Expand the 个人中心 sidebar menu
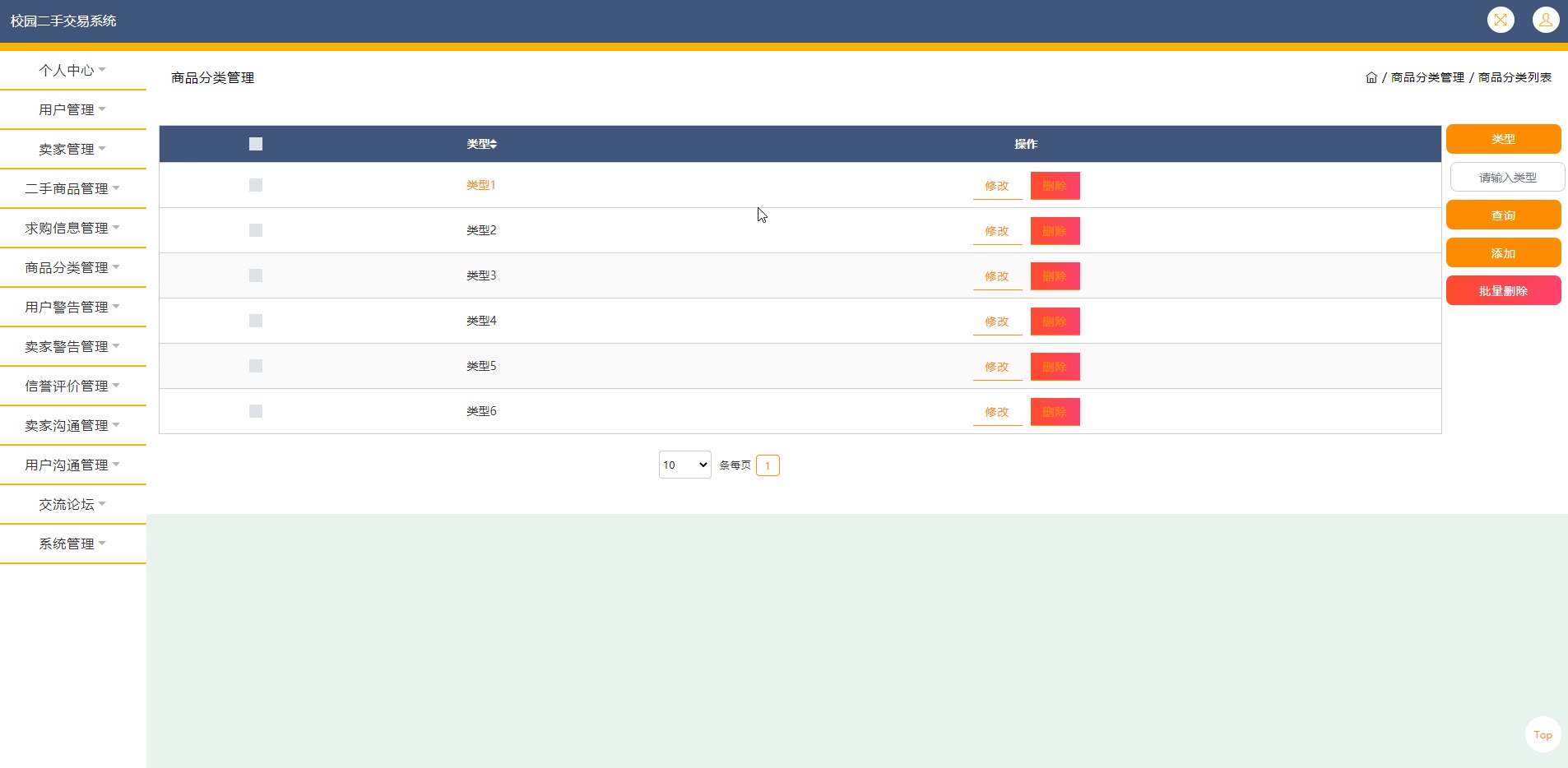 [x=72, y=70]
